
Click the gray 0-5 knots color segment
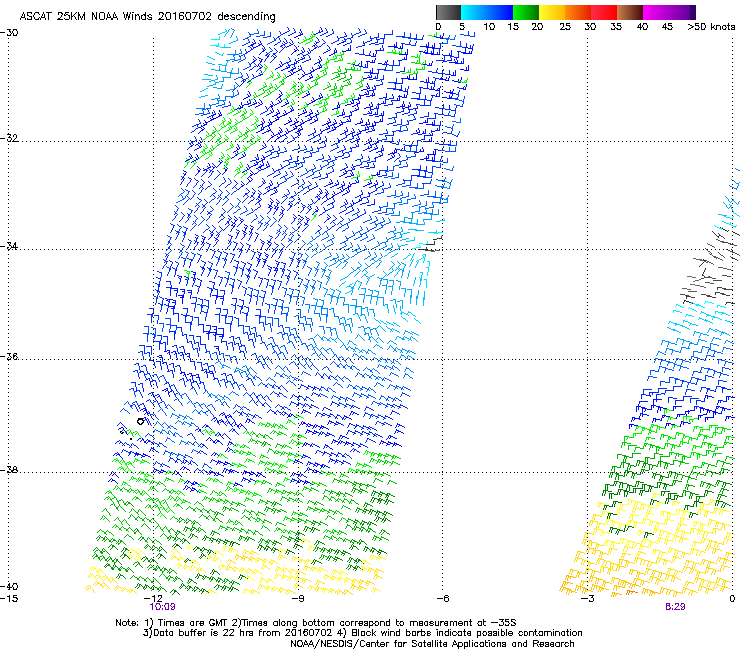pos(448,12)
